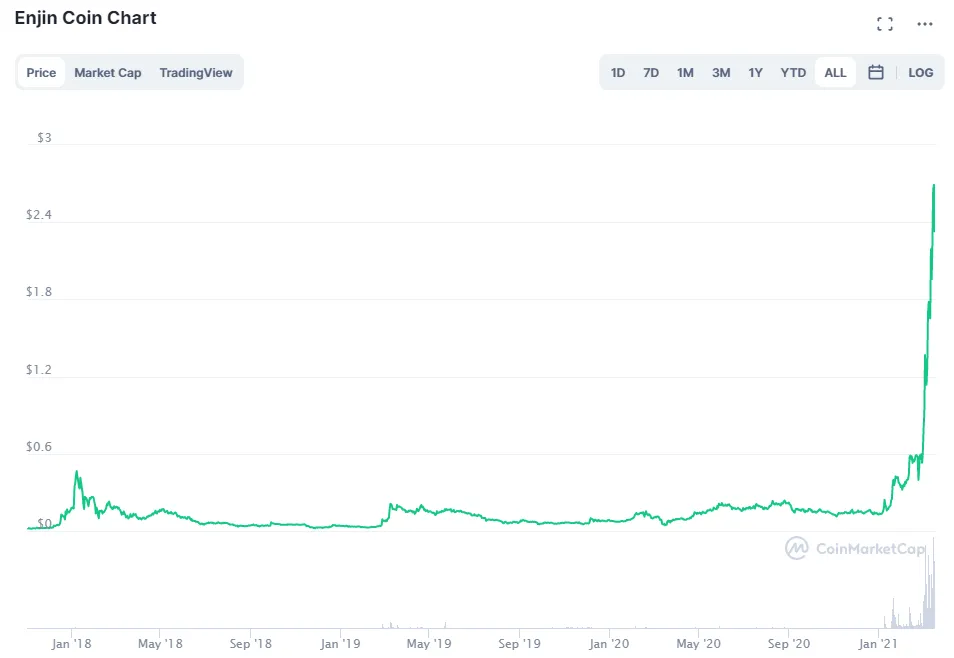The width and height of the screenshot is (954, 658).
Task: Click the Jan '20 date axis label
Action: (609, 643)
